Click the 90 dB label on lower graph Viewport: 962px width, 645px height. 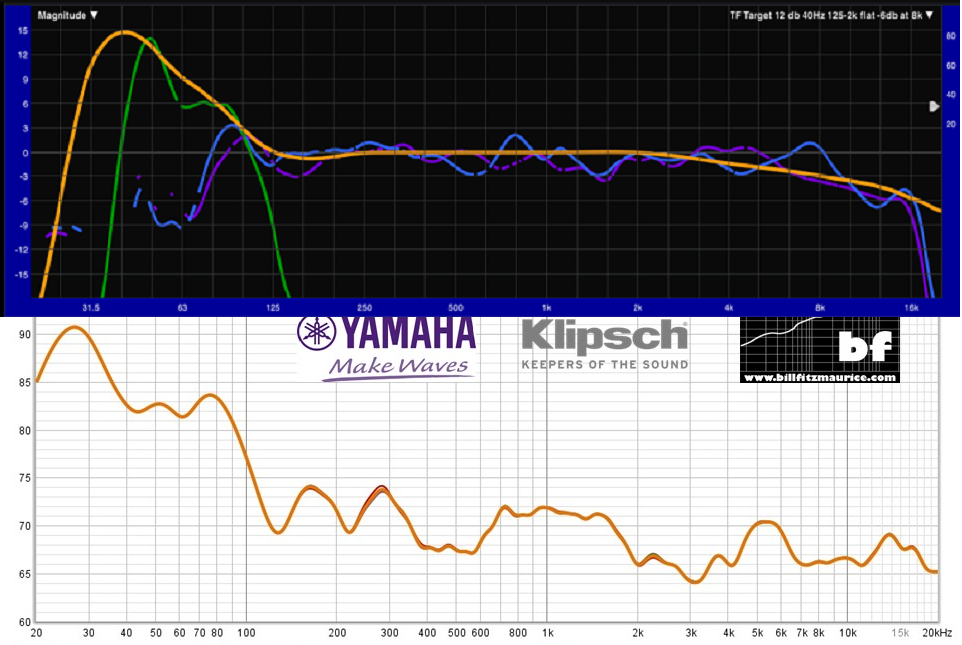click(x=24, y=335)
